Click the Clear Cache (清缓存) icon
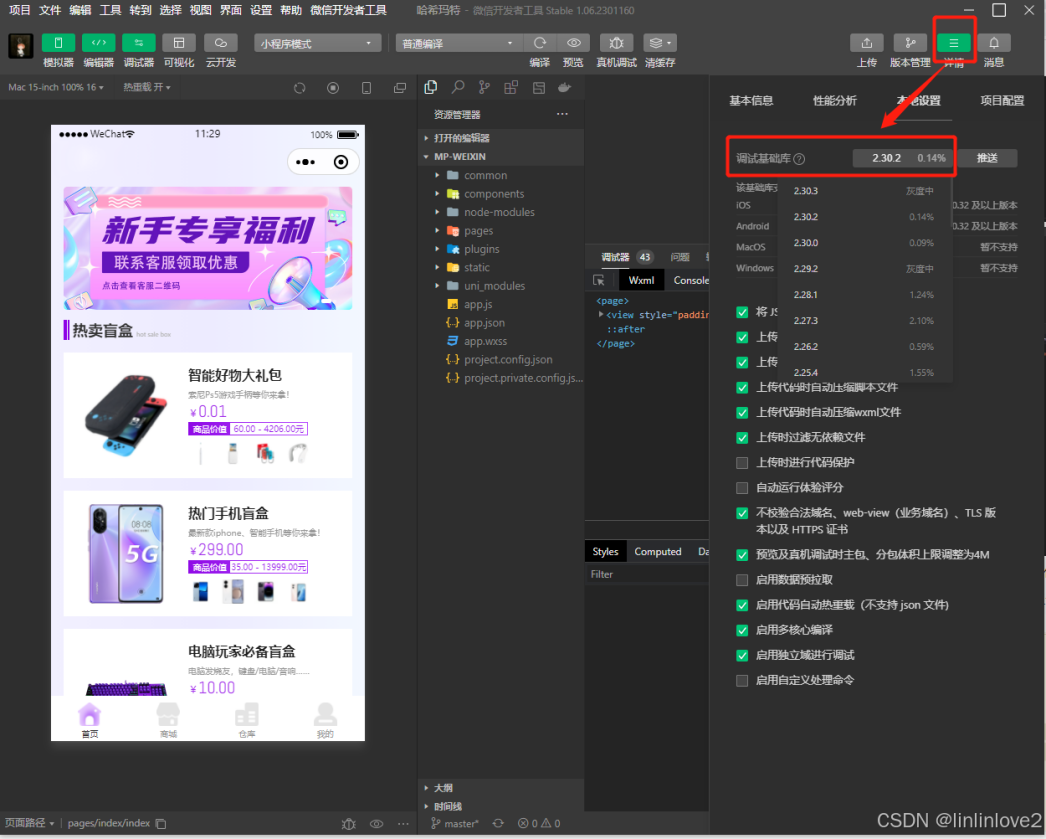 click(x=660, y=43)
